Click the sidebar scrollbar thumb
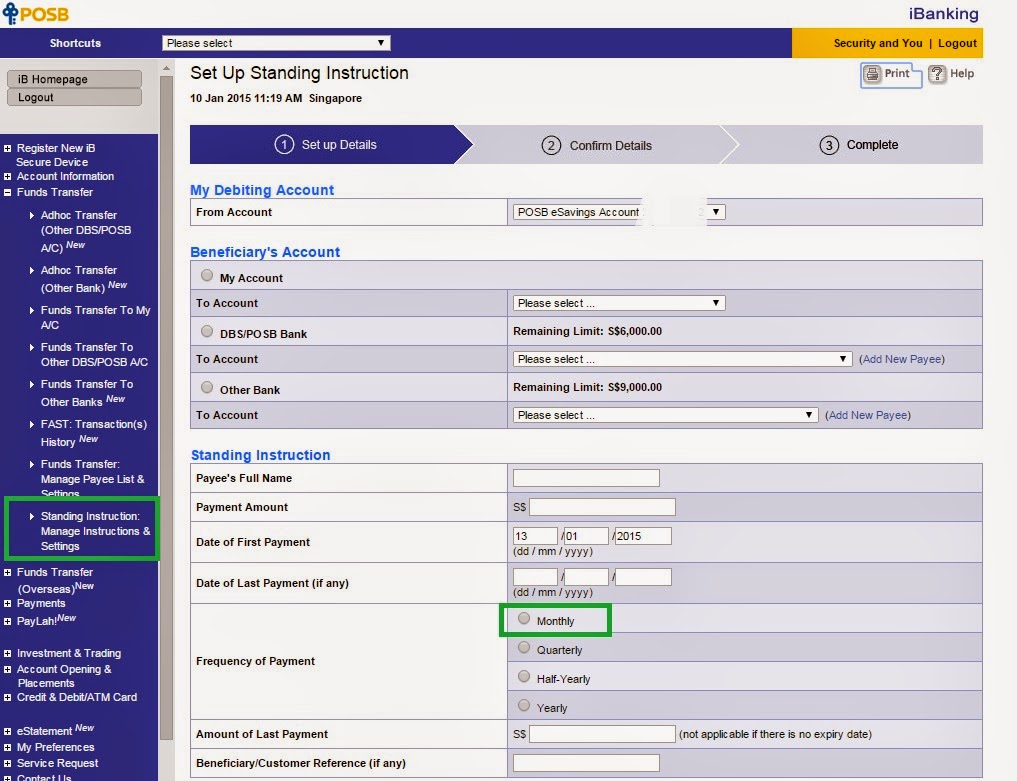The image size is (1017, 781). tap(166, 407)
